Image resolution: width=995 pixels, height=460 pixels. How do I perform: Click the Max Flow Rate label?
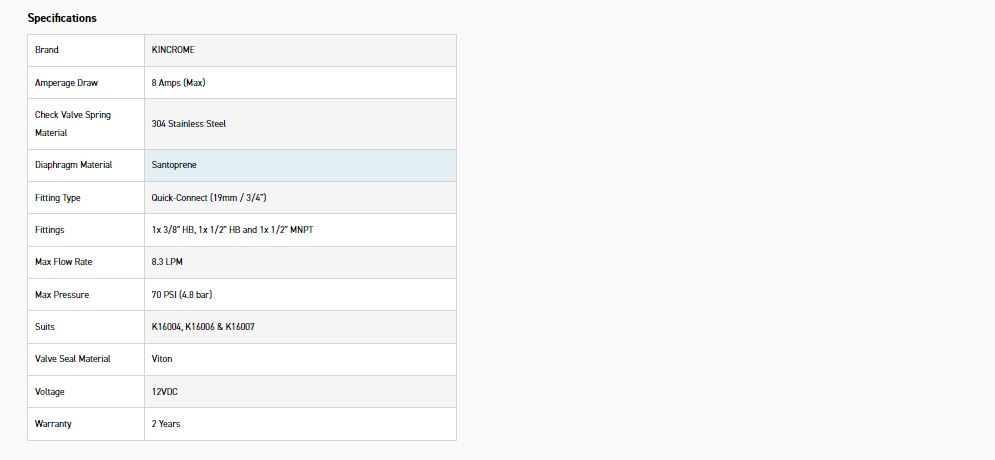coord(64,262)
